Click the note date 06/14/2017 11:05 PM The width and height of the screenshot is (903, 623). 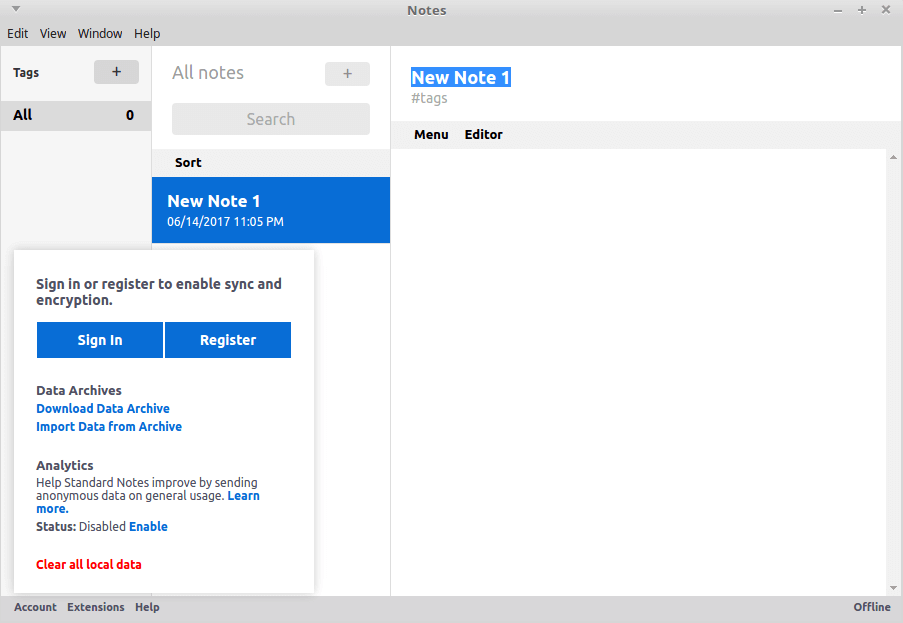point(225,222)
